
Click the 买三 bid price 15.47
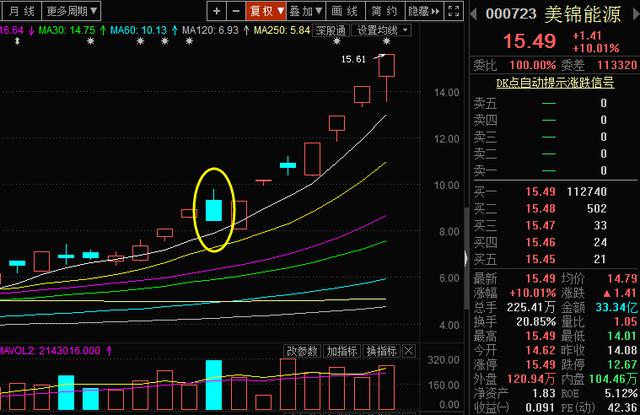click(x=540, y=225)
